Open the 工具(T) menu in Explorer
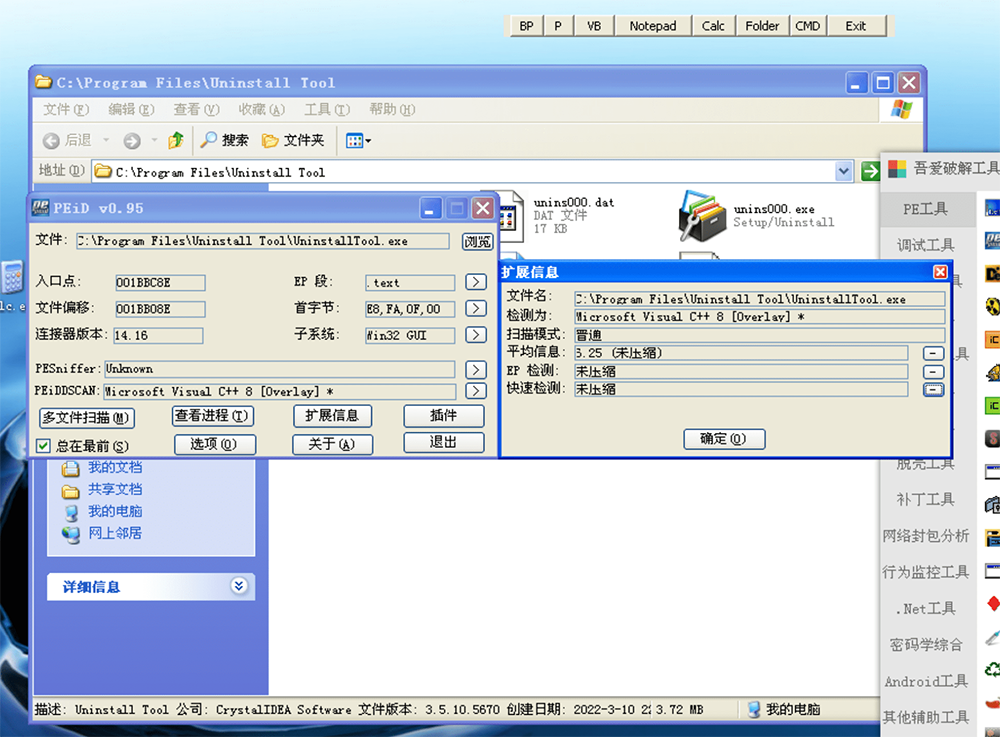1000x737 pixels. click(x=327, y=110)
